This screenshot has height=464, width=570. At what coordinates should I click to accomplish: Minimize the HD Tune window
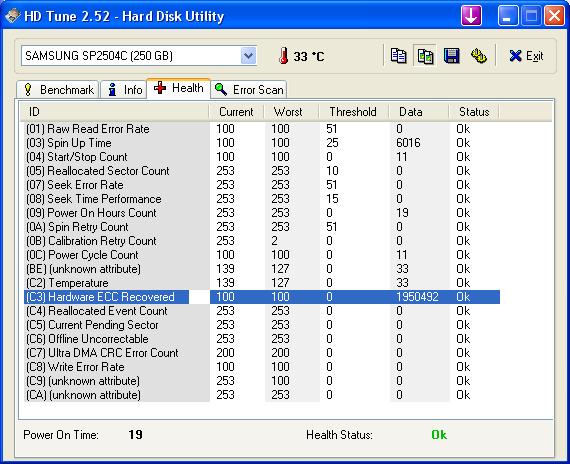click(x=508, y=16)
